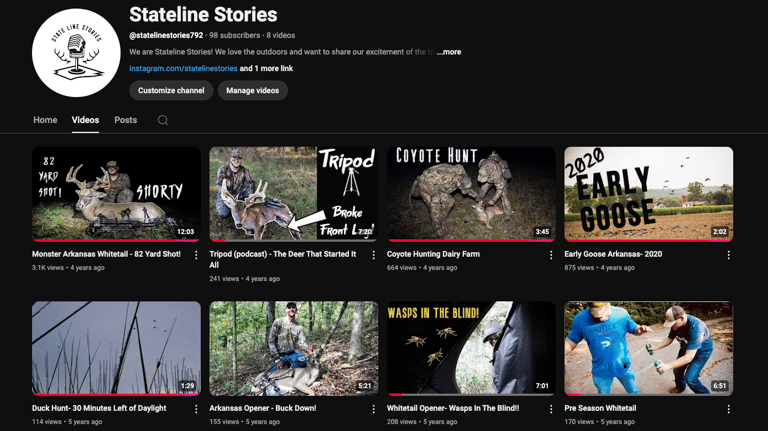Viewport: 768px width, 431px height.
Task: Open the Coyote Hunt thumbnail
Action: (x=471, y=194)
